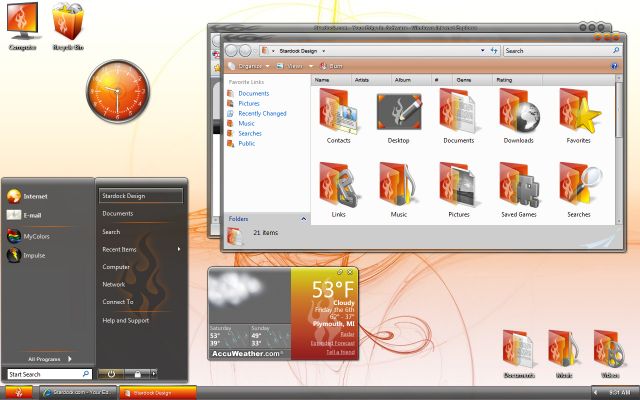
Task: Click the lock button in Start menu
Action: click(x=137, y=374)
